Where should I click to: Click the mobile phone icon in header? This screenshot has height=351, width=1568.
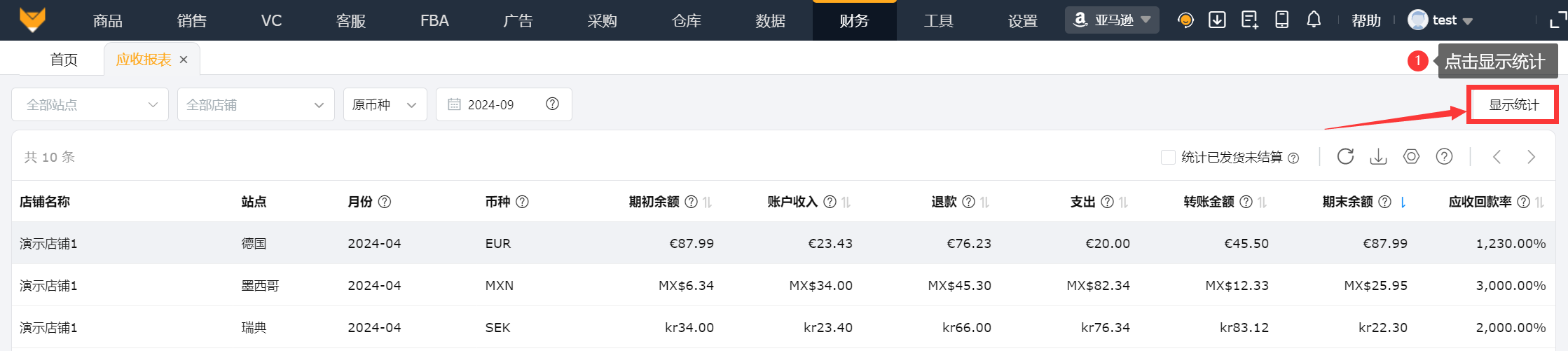[1281, 20]
